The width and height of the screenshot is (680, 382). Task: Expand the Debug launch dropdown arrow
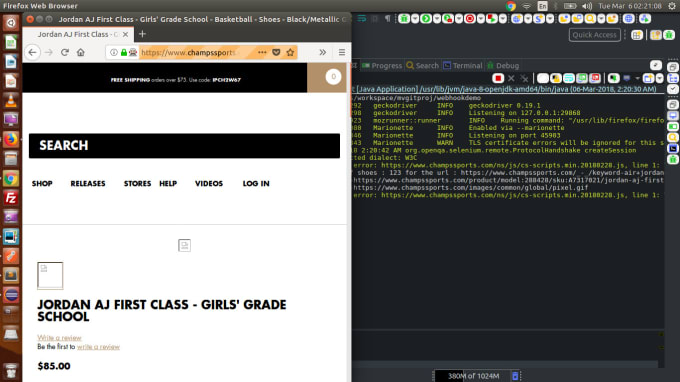pyautogui.click(x=415, y=19)
